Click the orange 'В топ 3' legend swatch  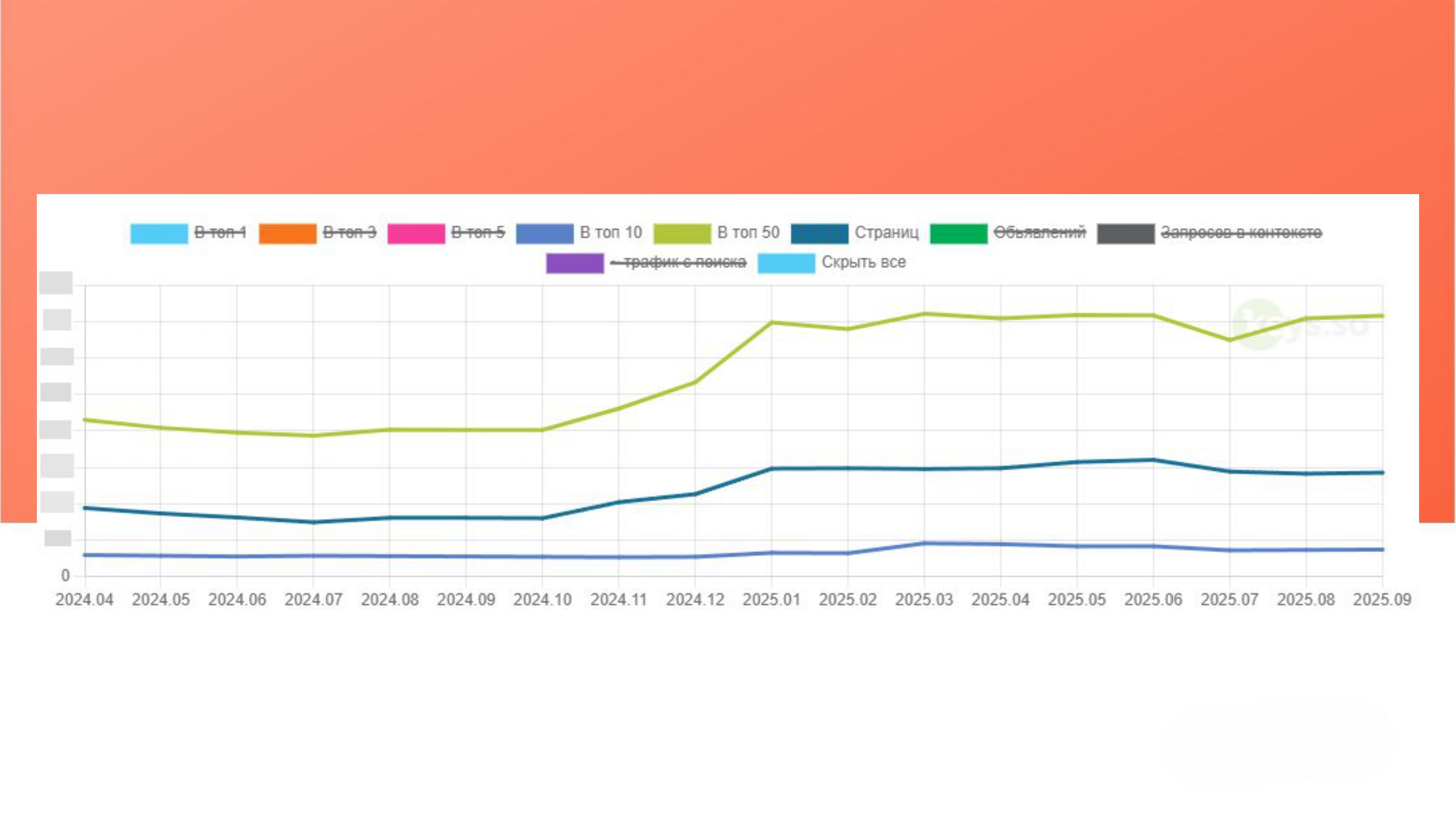click(x=287, y=233)
